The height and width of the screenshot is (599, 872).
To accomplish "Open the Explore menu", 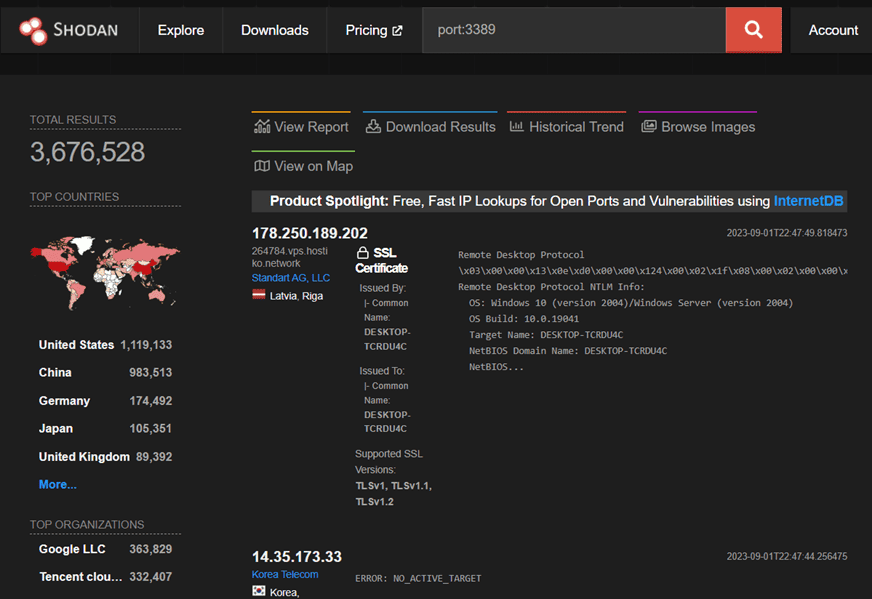I will [180, 30].
